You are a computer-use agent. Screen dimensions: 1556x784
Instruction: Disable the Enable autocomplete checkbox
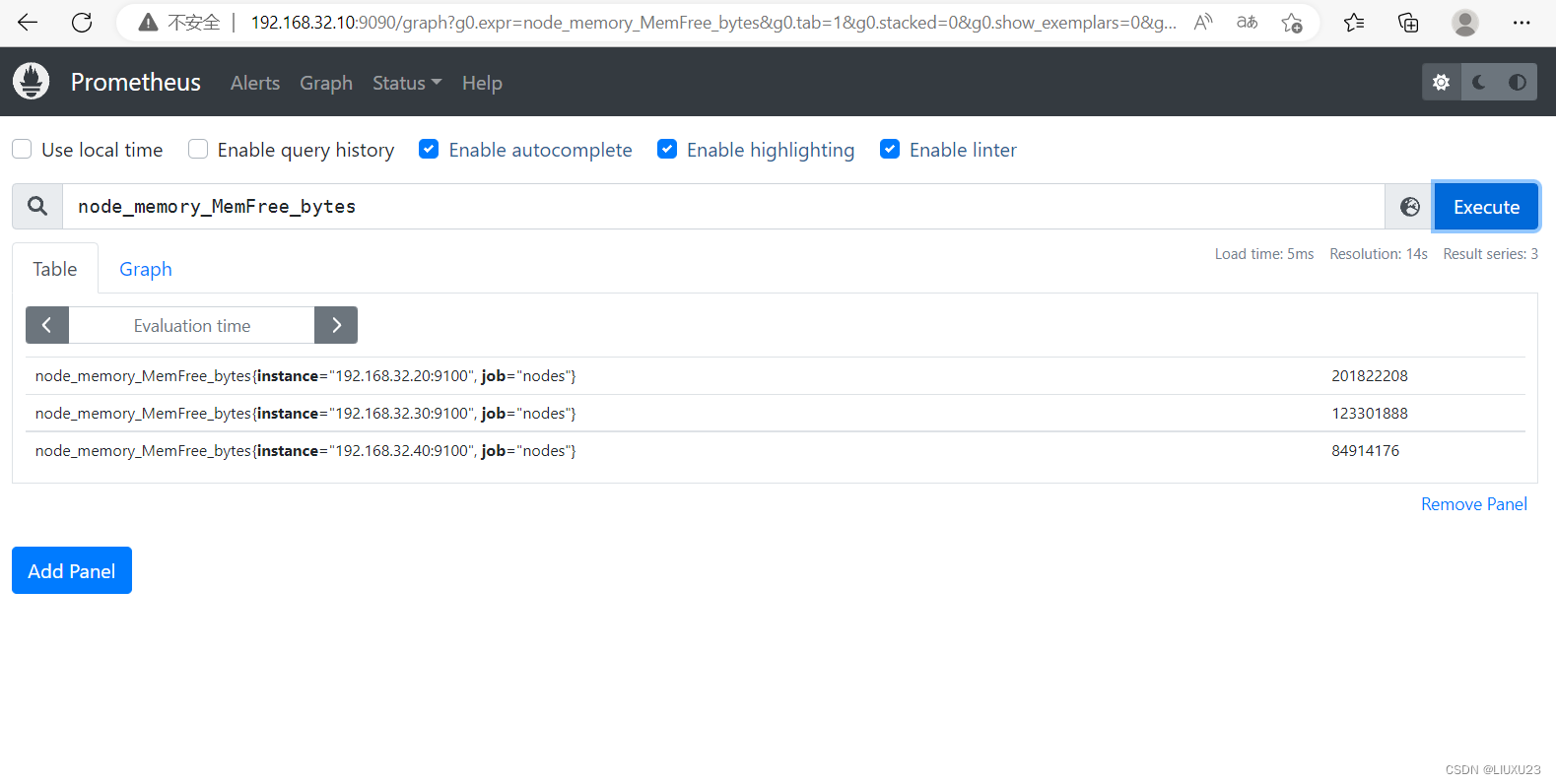click(x=429, y=149)
